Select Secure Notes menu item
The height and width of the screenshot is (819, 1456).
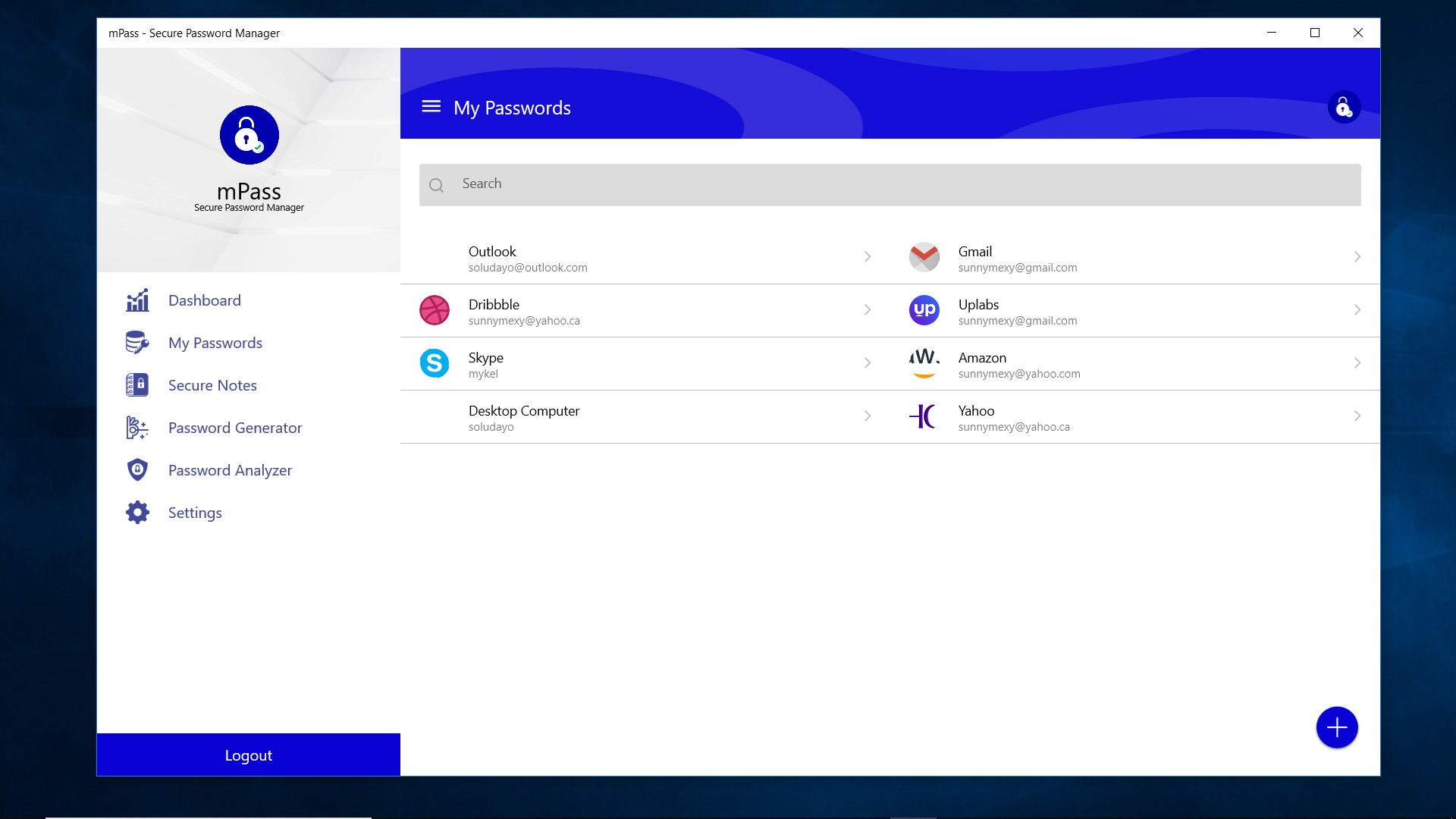pos(212,385)
